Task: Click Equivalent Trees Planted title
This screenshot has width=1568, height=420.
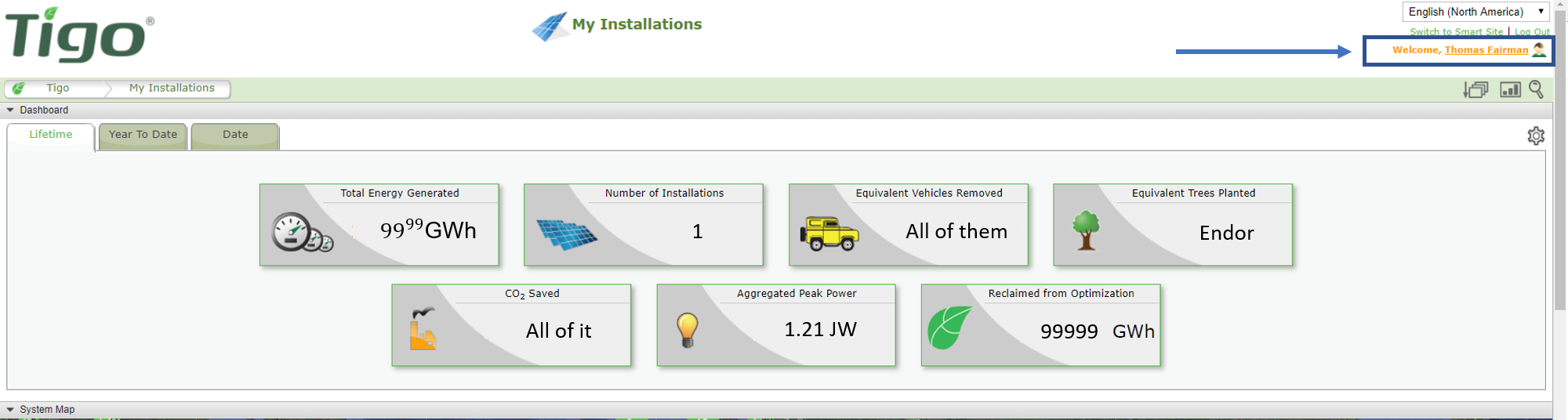Action: click(1193, 193)
